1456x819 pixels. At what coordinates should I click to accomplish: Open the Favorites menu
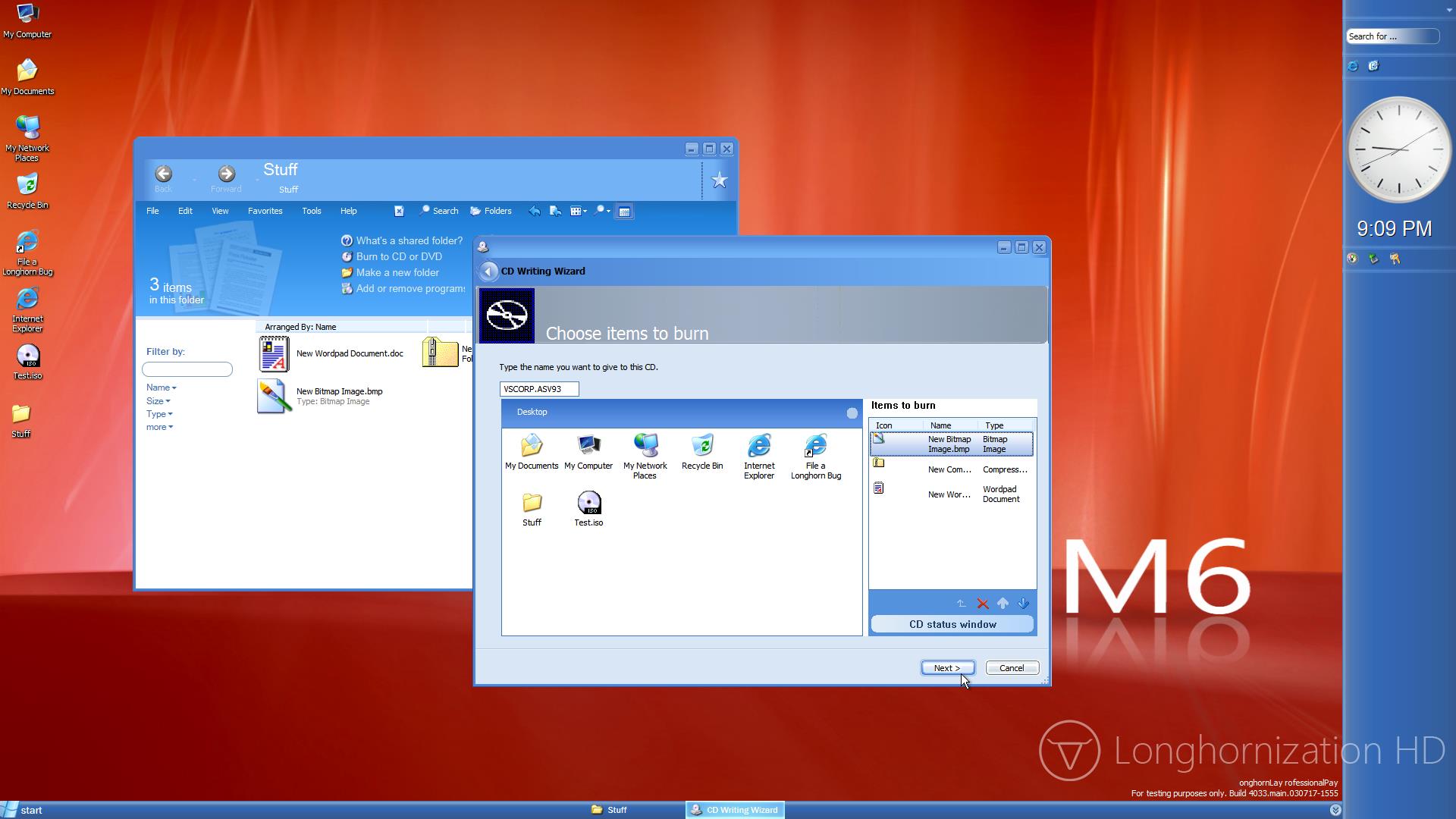point(265,212)
